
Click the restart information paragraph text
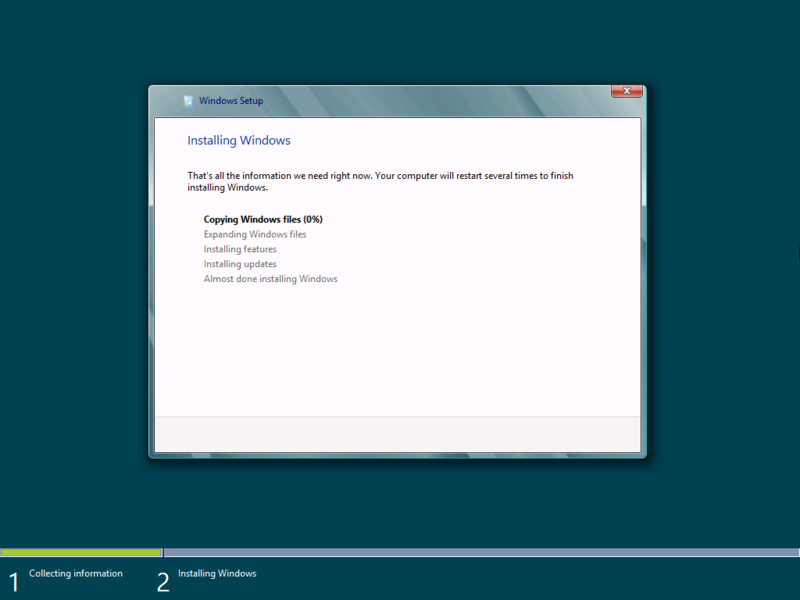[x=380, y=181]
